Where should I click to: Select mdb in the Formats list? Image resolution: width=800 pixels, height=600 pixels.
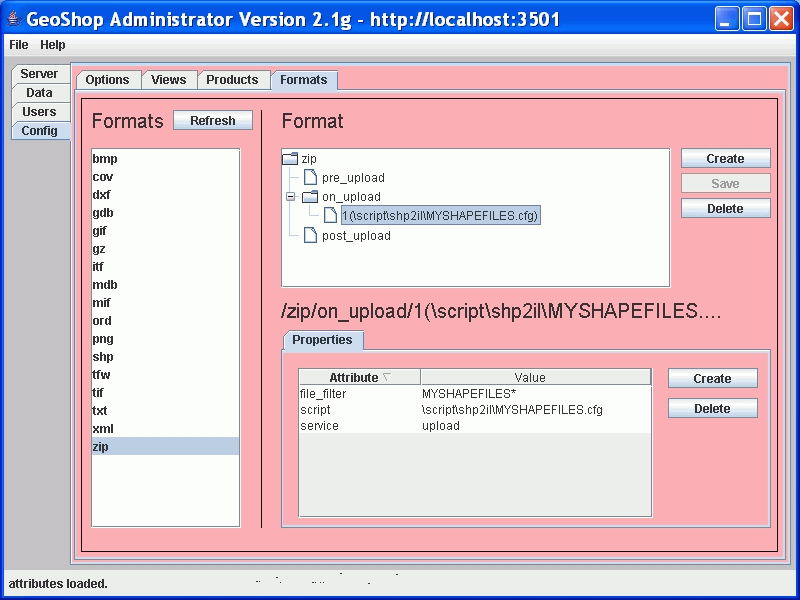point(165,285)
